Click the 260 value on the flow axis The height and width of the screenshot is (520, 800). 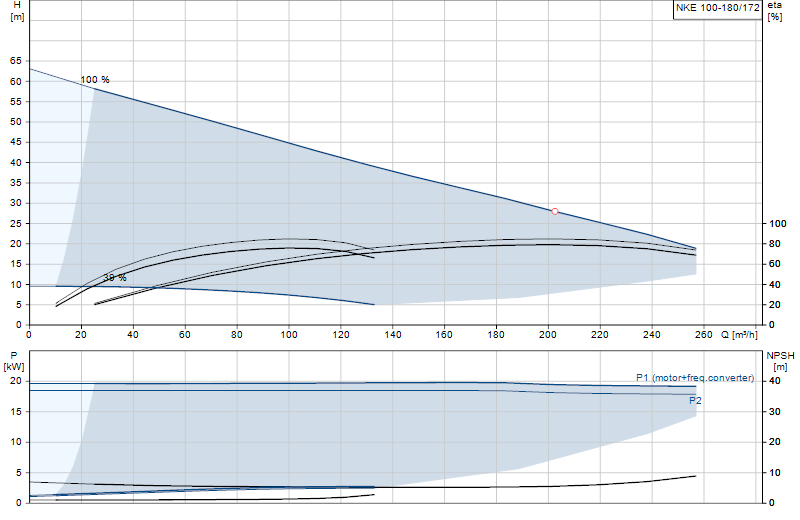click(x=704, y=335)
